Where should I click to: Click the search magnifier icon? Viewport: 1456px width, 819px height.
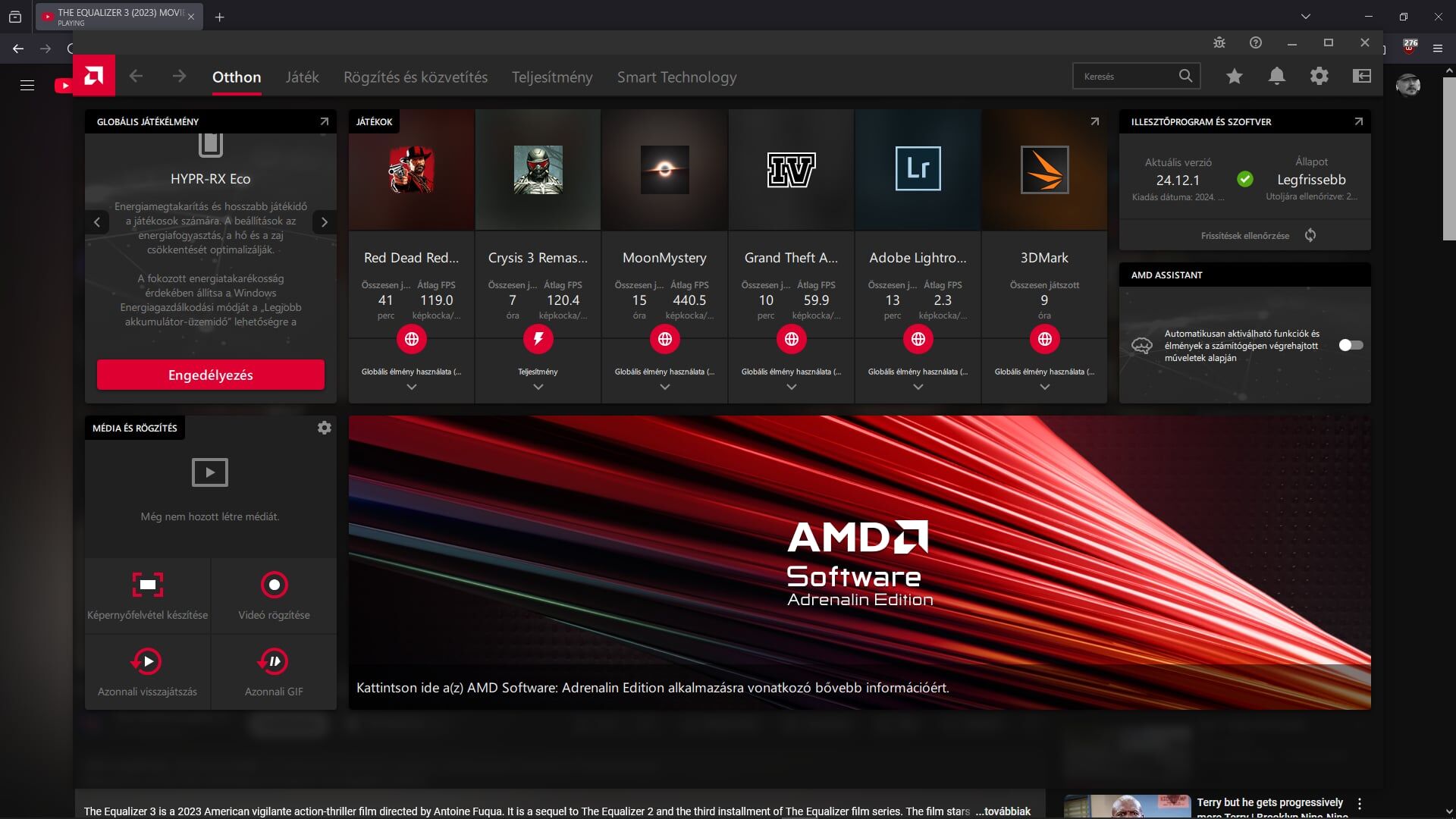[x=1185, y=76]
